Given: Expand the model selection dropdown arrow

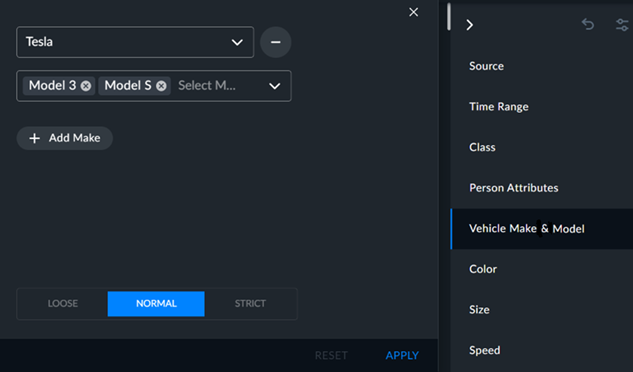Looking at the screenshot, I should coord(275,86).
